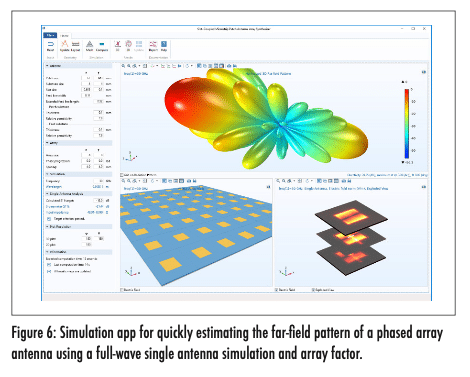Click the Compute icon in the ribbon
Viewport: 470px width, 377px height.
[102, 46]
